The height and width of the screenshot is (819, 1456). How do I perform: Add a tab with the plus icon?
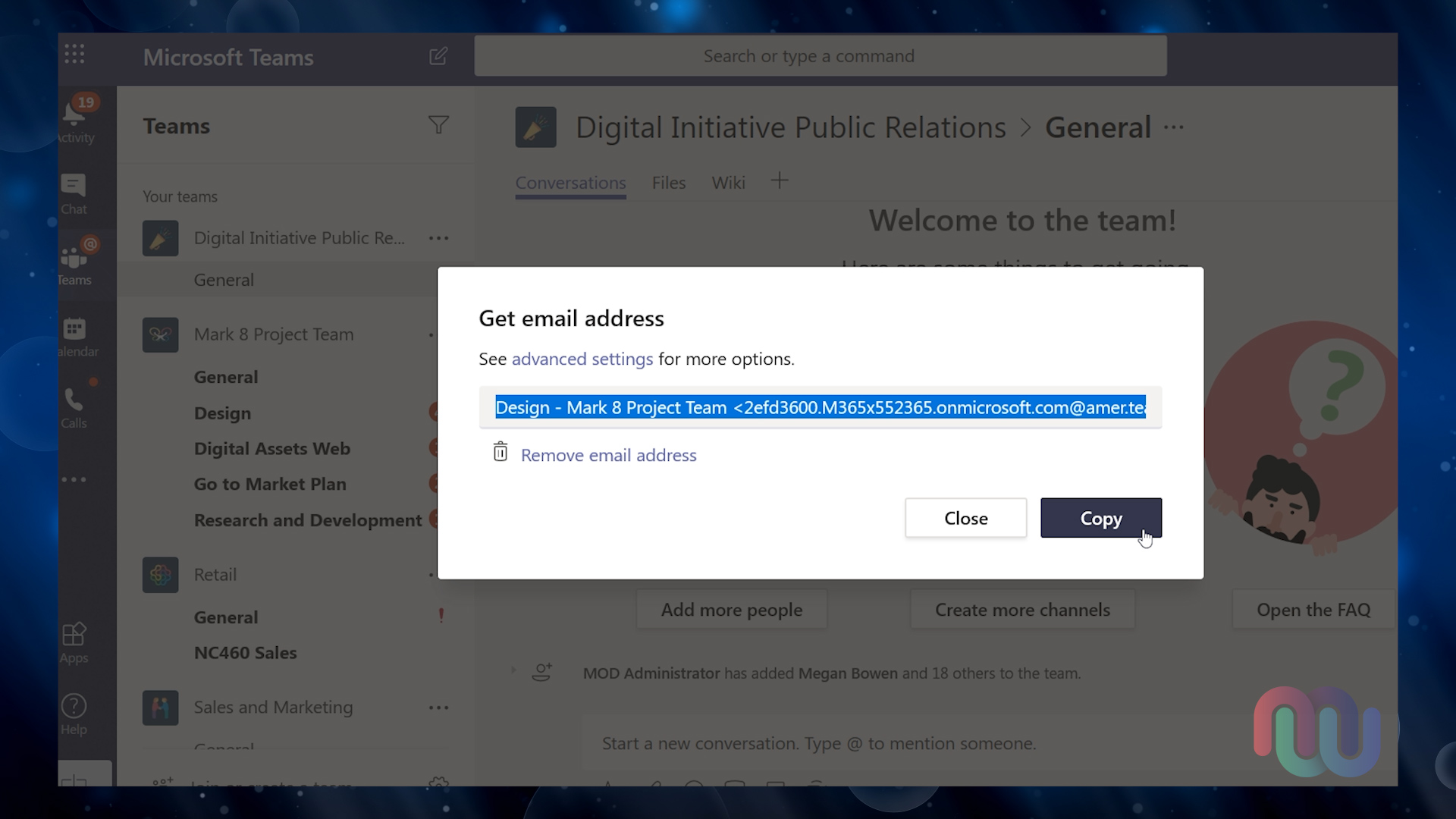tap(779, 181)
